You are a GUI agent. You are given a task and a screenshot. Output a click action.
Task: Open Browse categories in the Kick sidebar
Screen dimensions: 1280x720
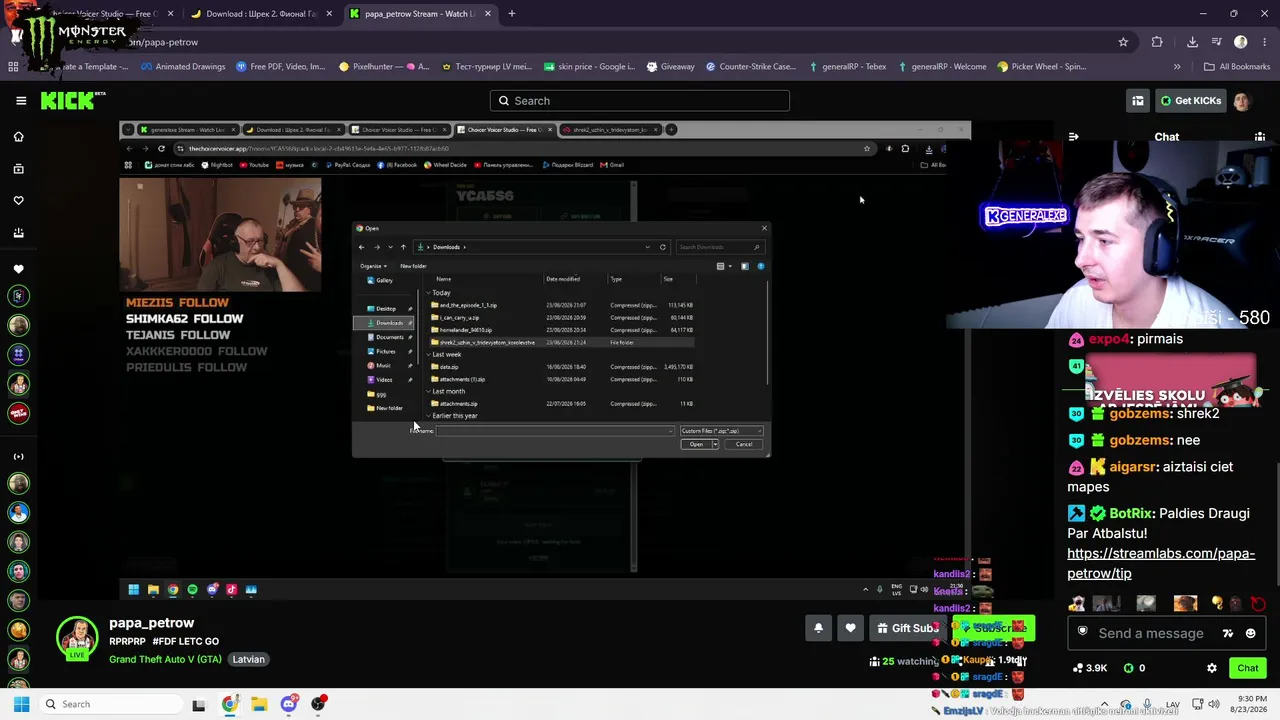[18, 169]
